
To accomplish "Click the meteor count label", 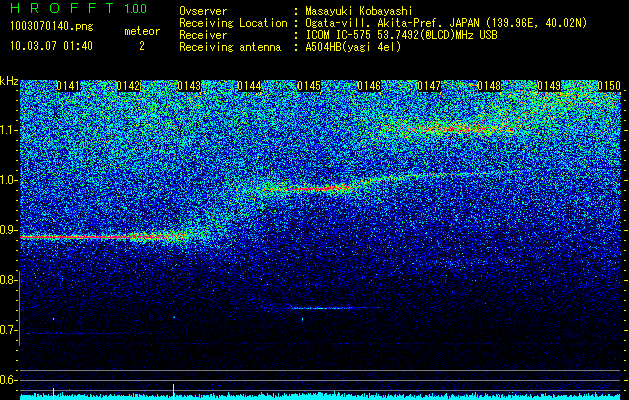I will point(142,31).
